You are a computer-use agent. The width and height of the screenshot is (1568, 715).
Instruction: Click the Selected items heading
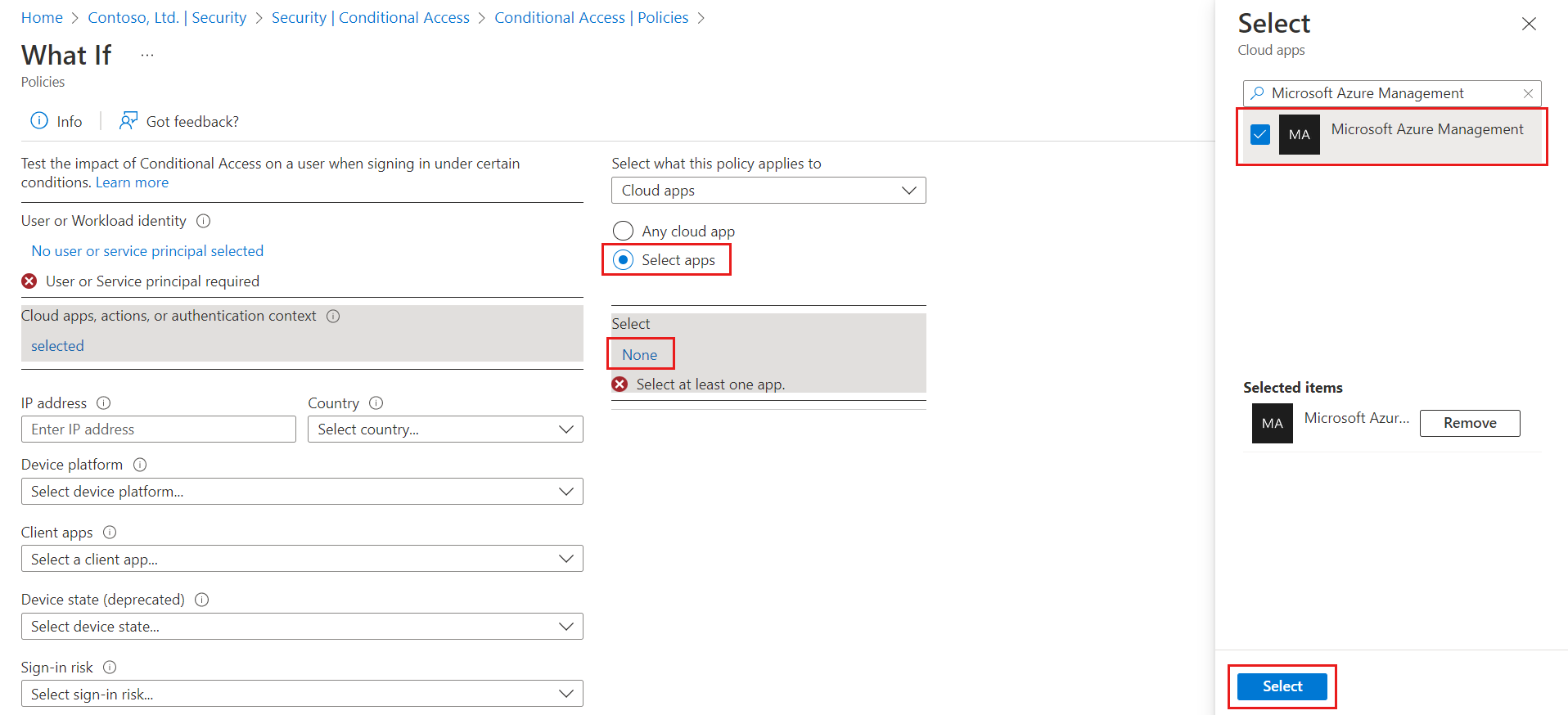pyautogui.click(x=1293, y=388)
